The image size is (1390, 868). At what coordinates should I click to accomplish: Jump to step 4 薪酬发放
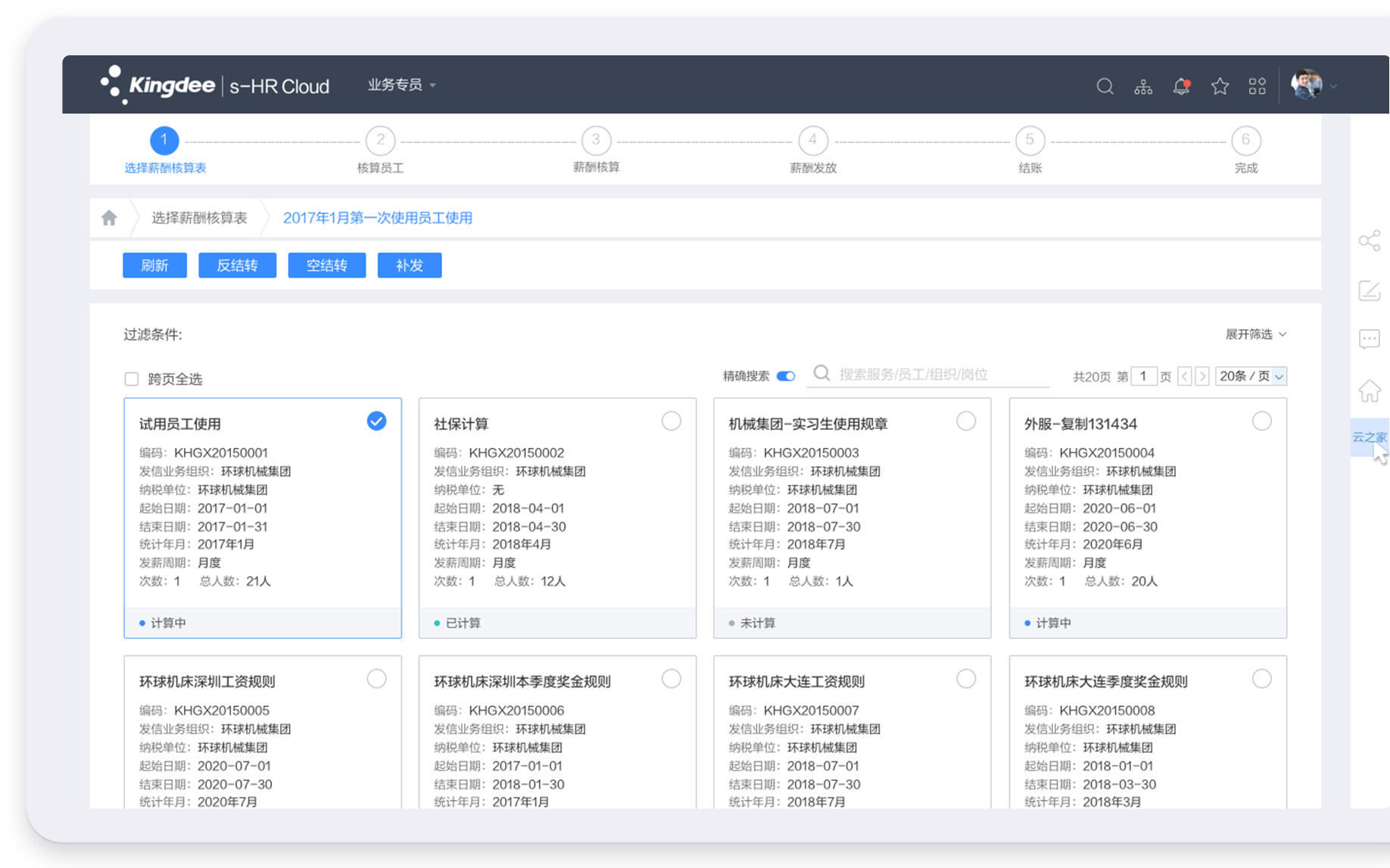[812, 141]
